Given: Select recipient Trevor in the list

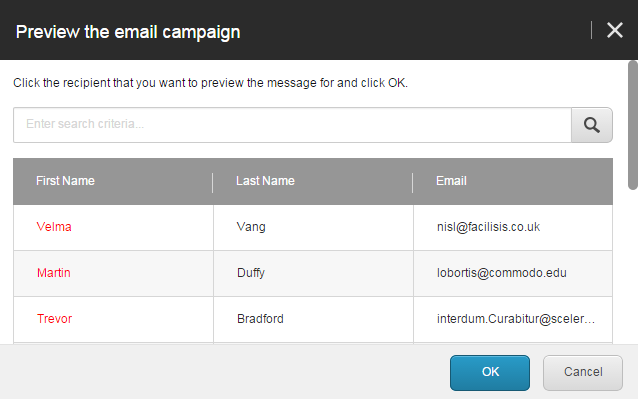Looking at the screenshot, I should click(55, 319).
